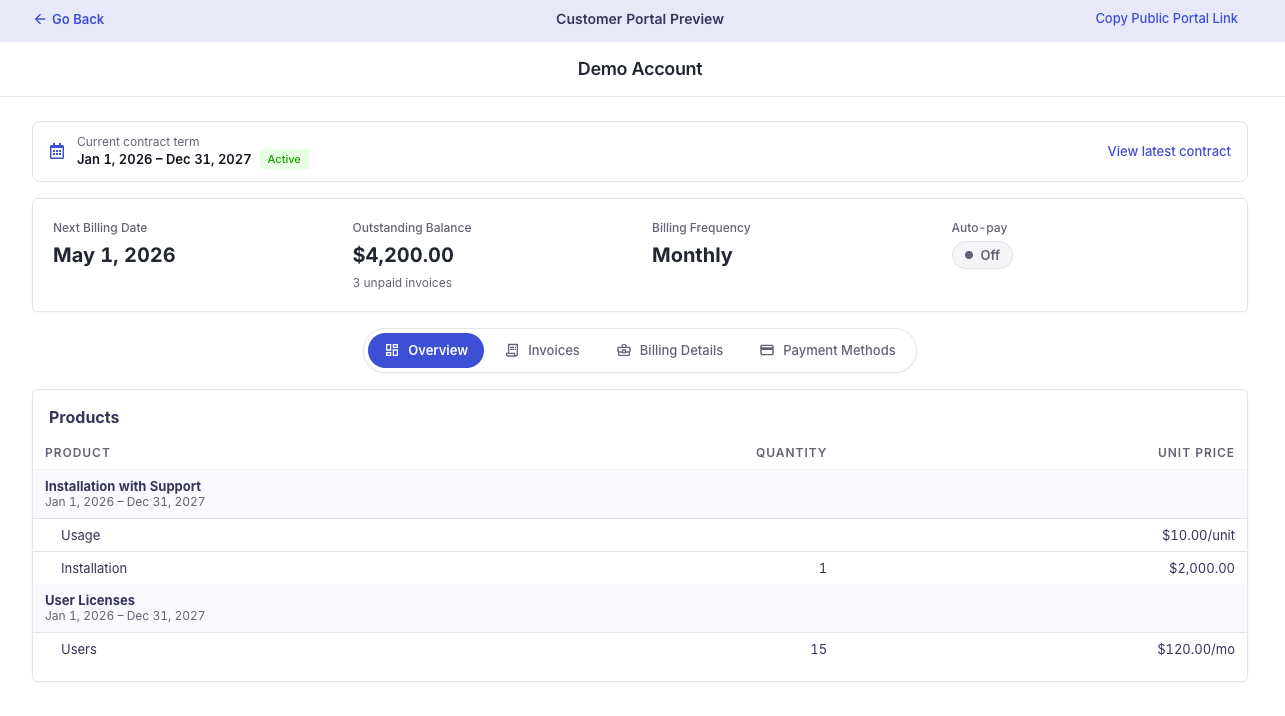
Task: Click the Active status badge
Action: (x=284, y=159)
